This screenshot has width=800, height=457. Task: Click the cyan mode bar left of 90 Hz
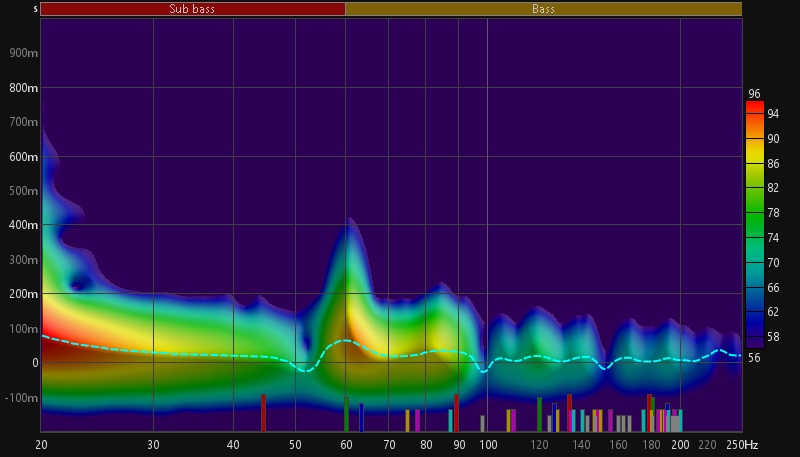(450, 420)
